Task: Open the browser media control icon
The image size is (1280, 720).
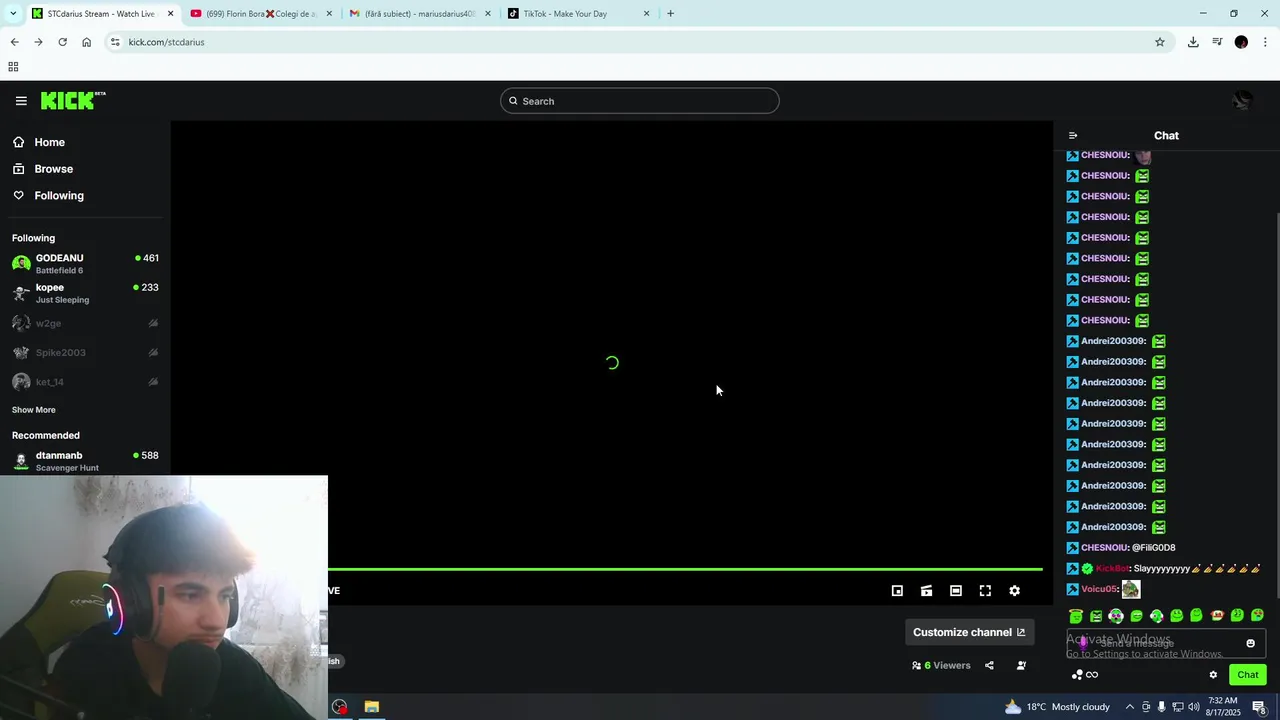Action: point(1217,42)
